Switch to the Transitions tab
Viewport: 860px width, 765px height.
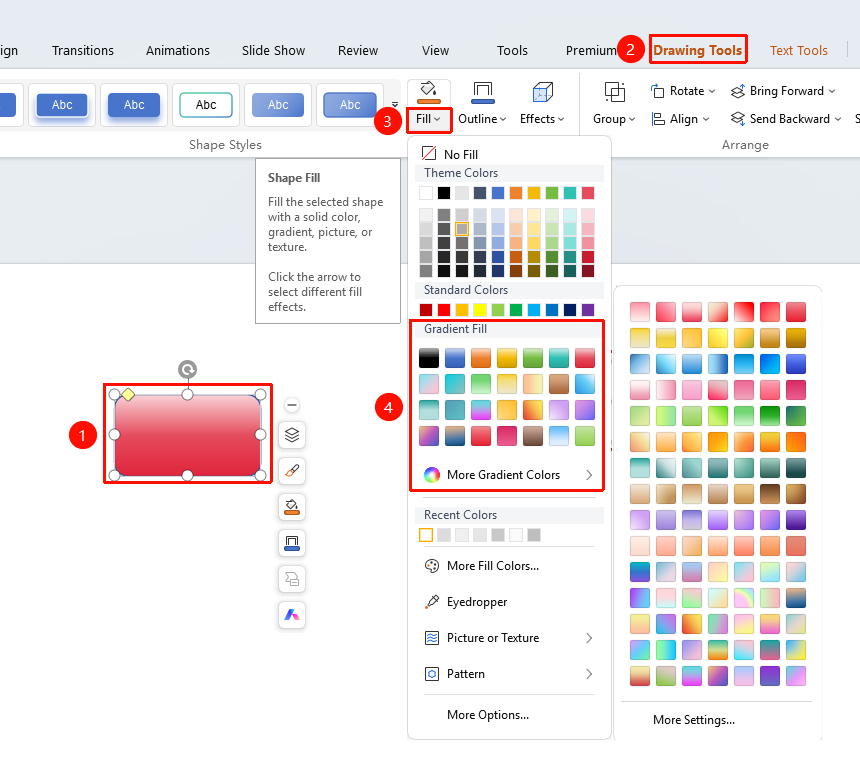[x=83, y=50]
